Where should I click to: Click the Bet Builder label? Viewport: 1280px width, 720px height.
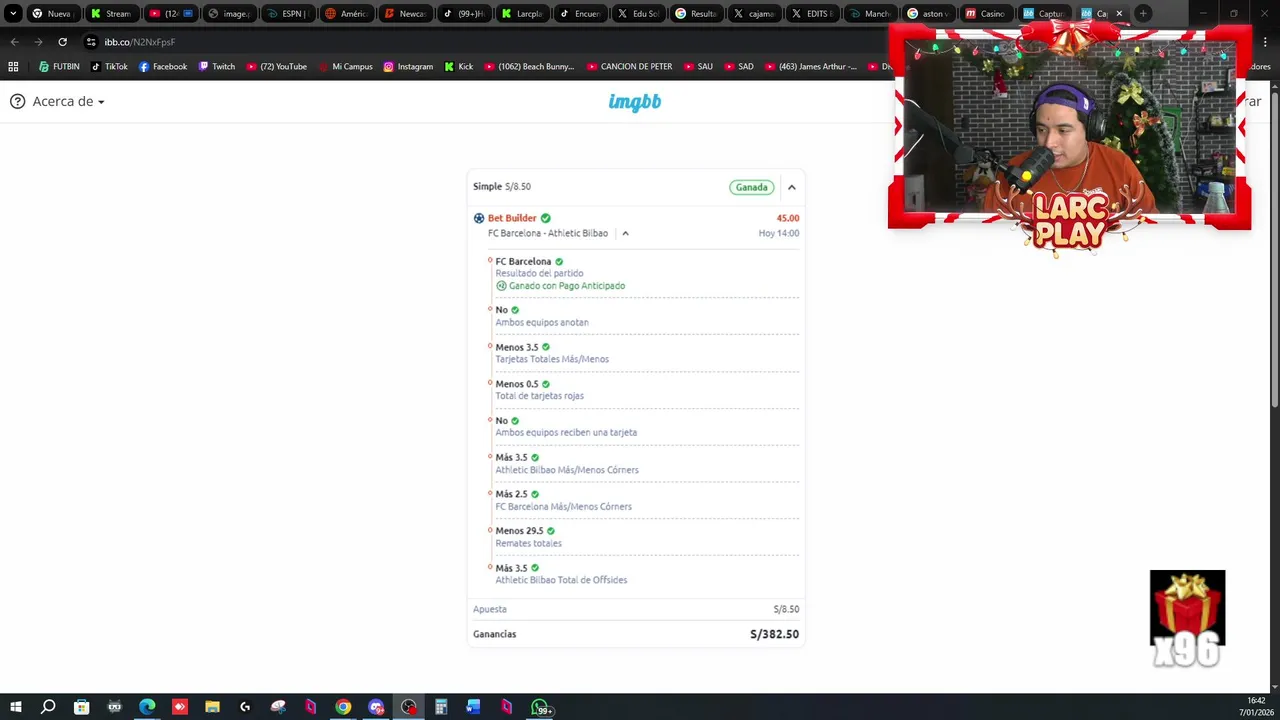pyautogui.click(x=512, y=218)
